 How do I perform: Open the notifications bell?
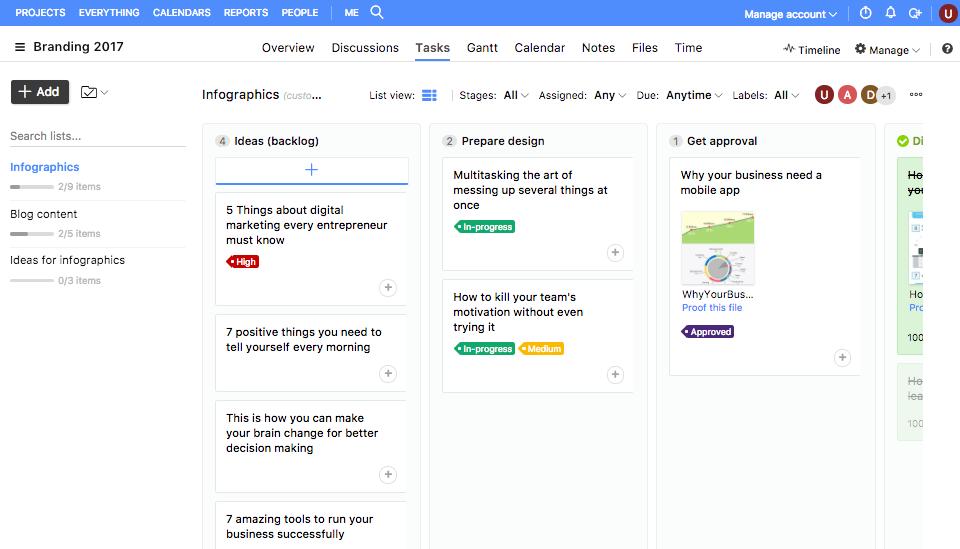coord(891,13)
